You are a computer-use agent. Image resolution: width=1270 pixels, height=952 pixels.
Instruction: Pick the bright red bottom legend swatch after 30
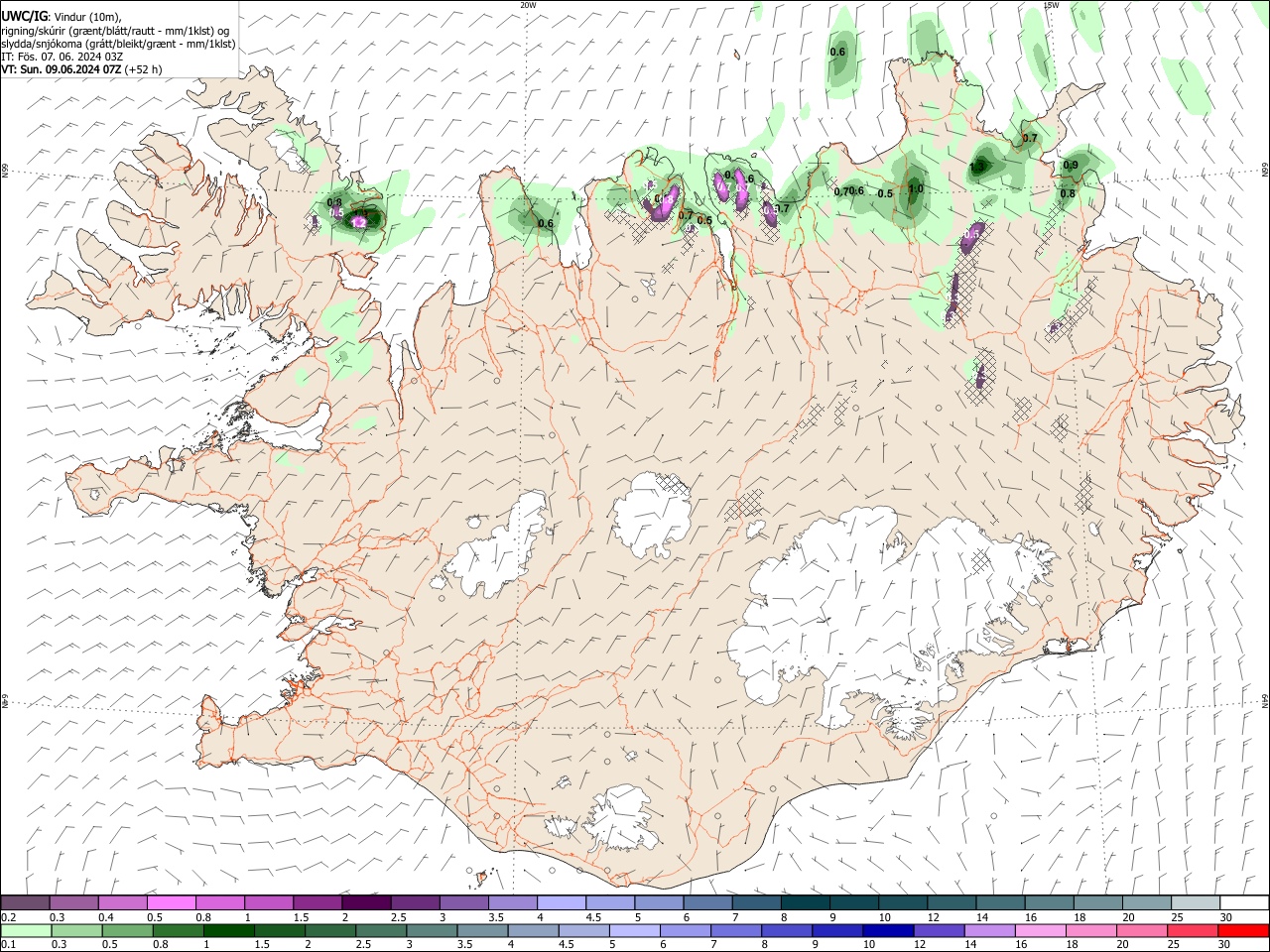(1244, 930)
